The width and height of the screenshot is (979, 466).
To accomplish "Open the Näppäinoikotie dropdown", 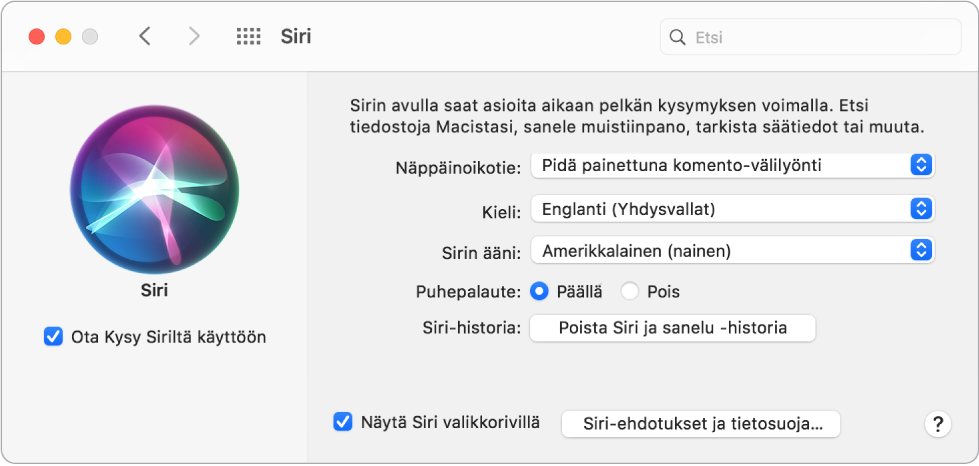I will click(732, 166).
